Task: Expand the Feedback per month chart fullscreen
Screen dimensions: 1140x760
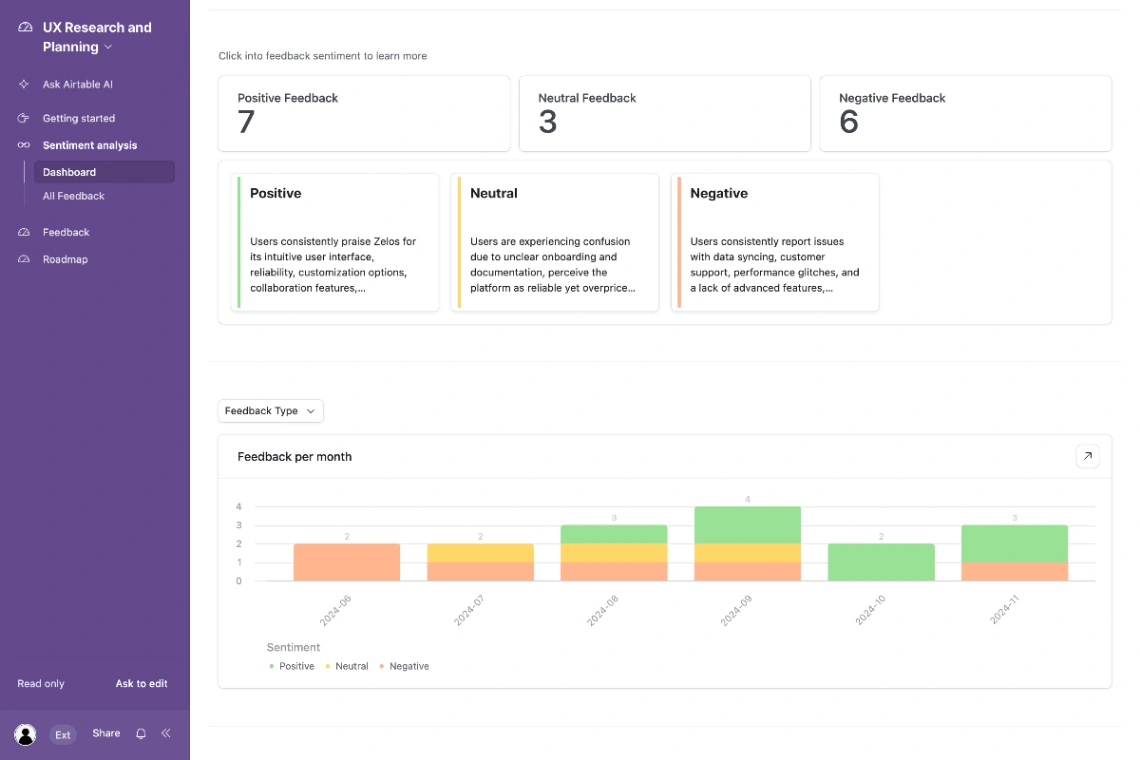Action: [x=1087, y=456]
